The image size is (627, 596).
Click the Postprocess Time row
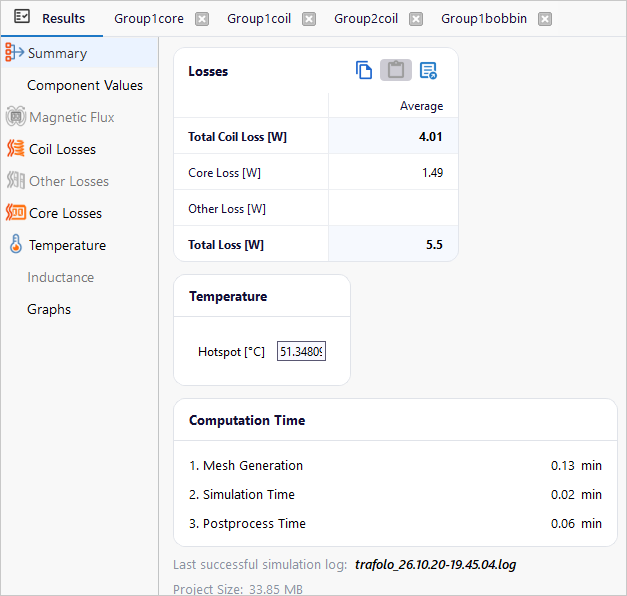point(395,524)
